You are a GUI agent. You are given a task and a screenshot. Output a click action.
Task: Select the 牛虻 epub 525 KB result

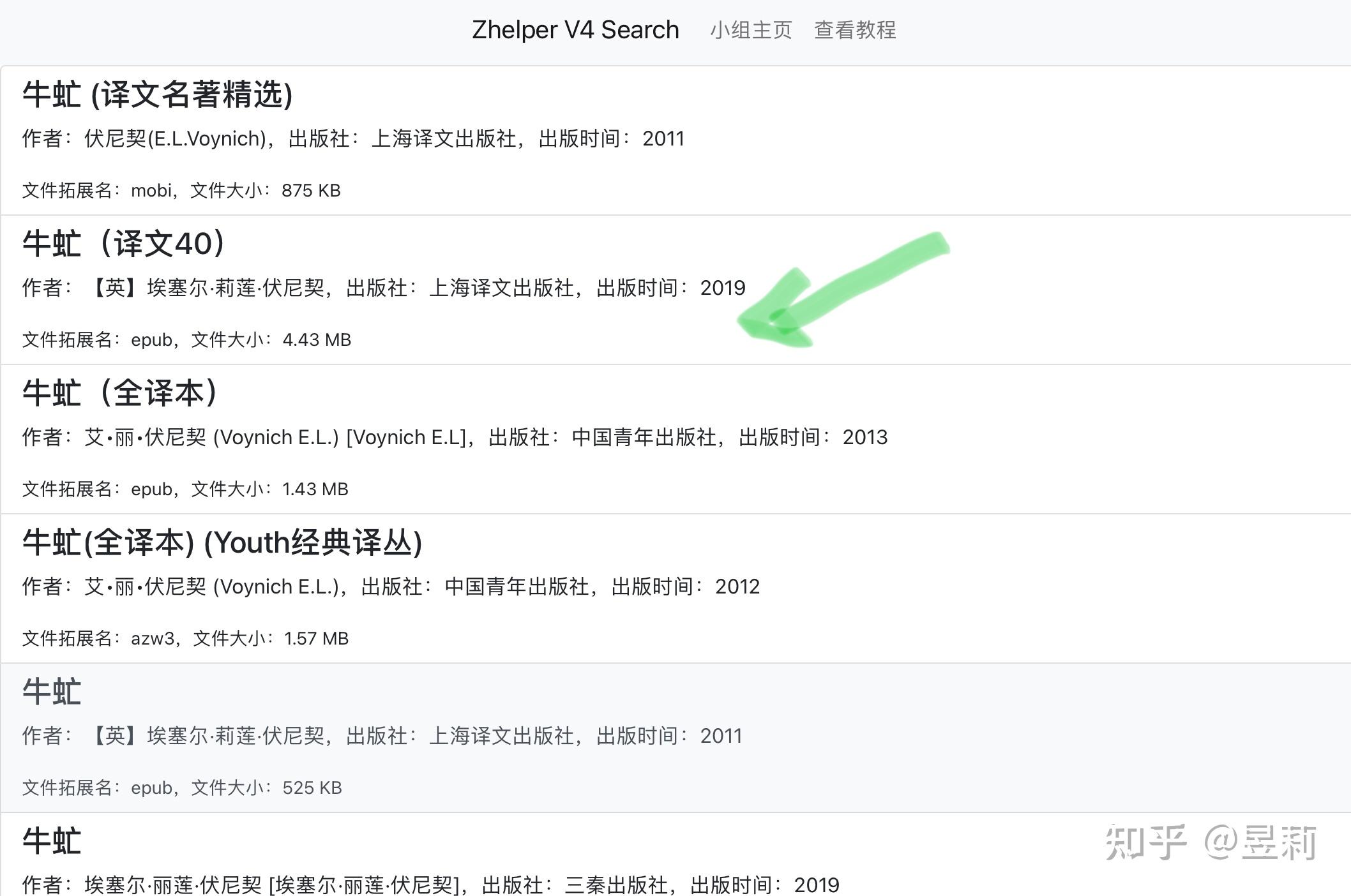coord(51,692)
